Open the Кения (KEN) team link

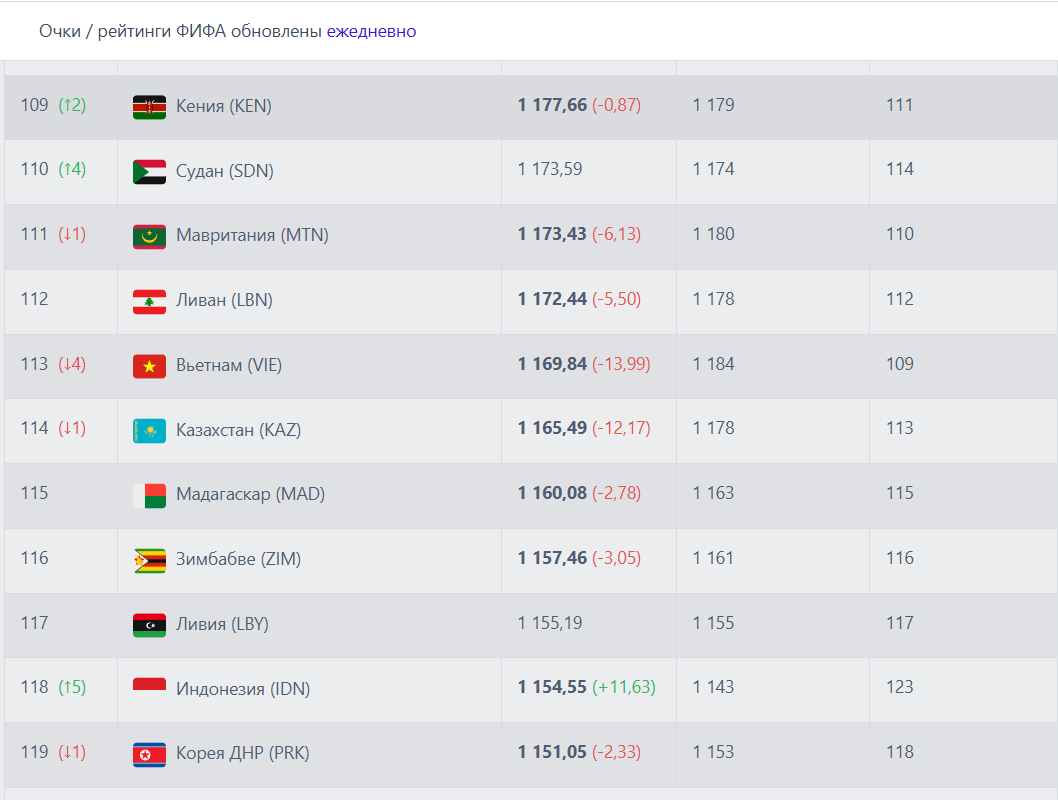click(224, 106)
